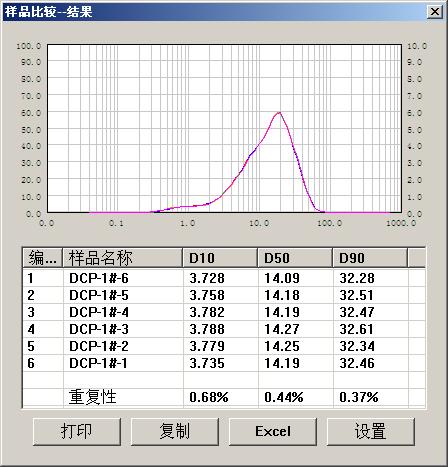Click D90 value 32.34
The image size is (448, 467).
[x=357, y=346]
